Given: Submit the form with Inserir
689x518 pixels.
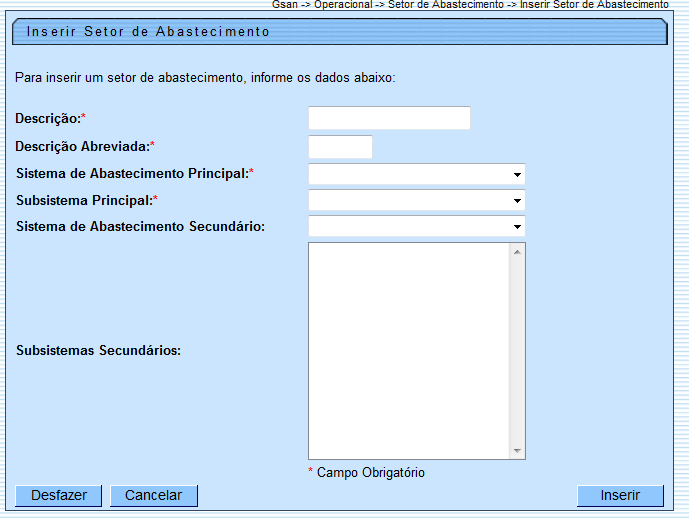Looking at the screenshot, I should click(620, 495).
